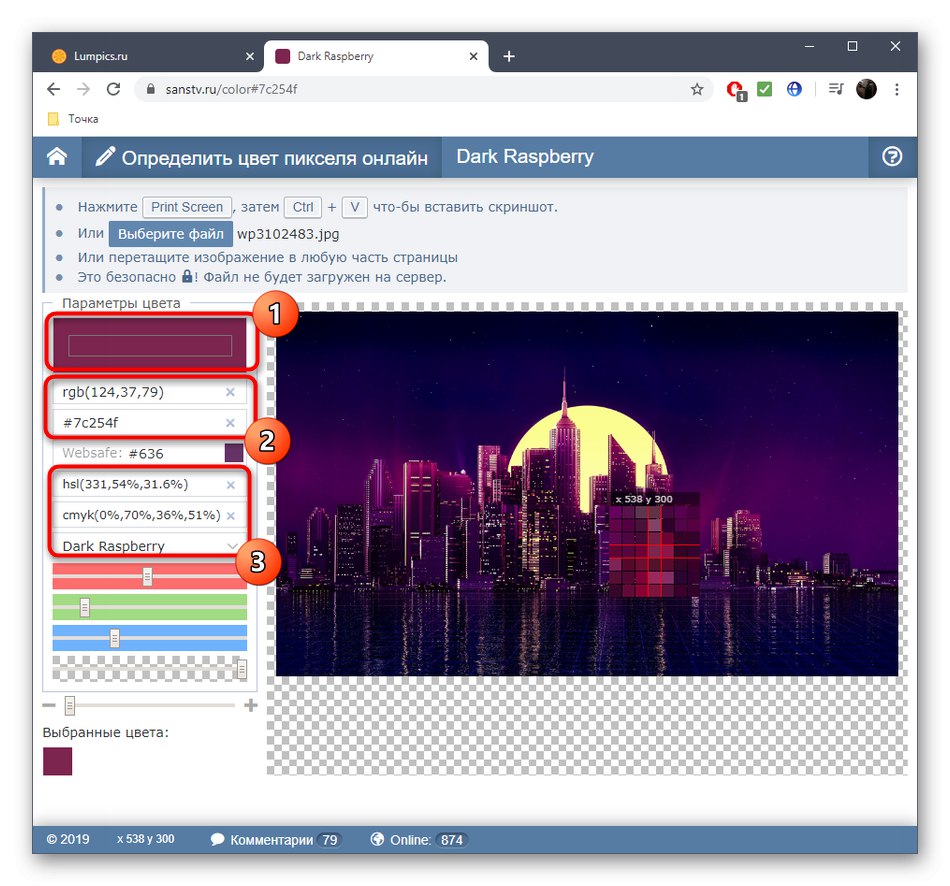Select the Dark Raspberry browser tab

pyautogui.click(x=376, y=56)
